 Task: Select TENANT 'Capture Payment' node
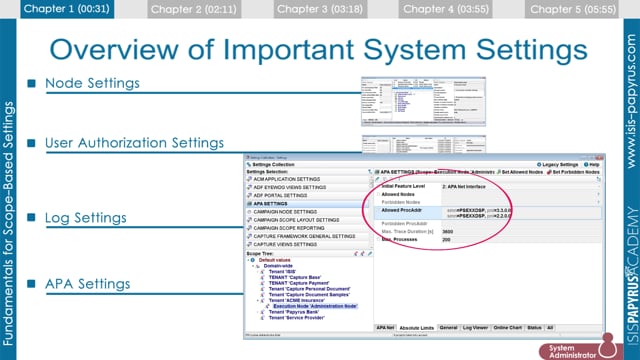click(299, 283)
